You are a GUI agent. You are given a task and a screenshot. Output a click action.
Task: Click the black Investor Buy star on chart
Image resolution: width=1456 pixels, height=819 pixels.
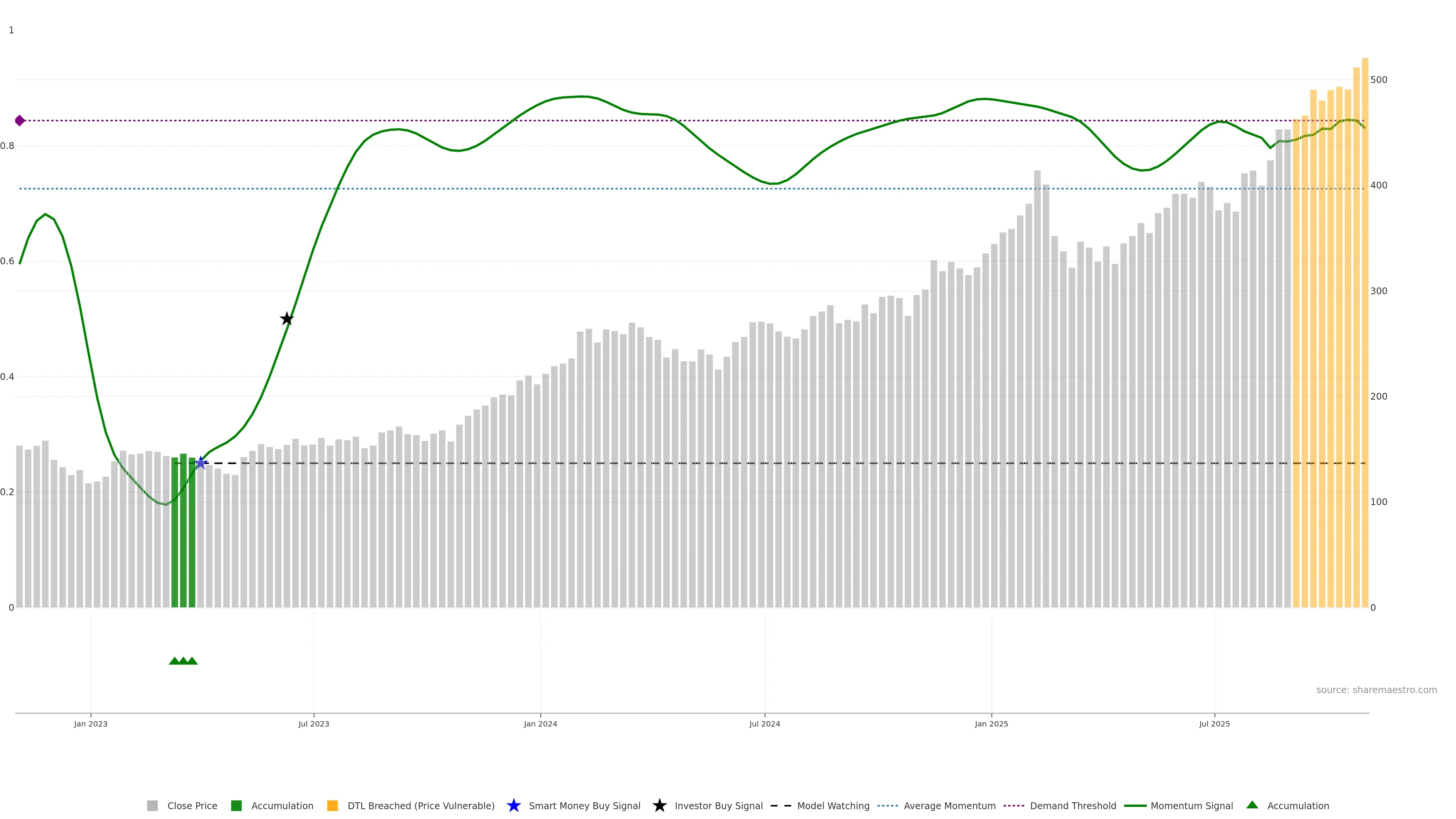[x=287, y=319]
